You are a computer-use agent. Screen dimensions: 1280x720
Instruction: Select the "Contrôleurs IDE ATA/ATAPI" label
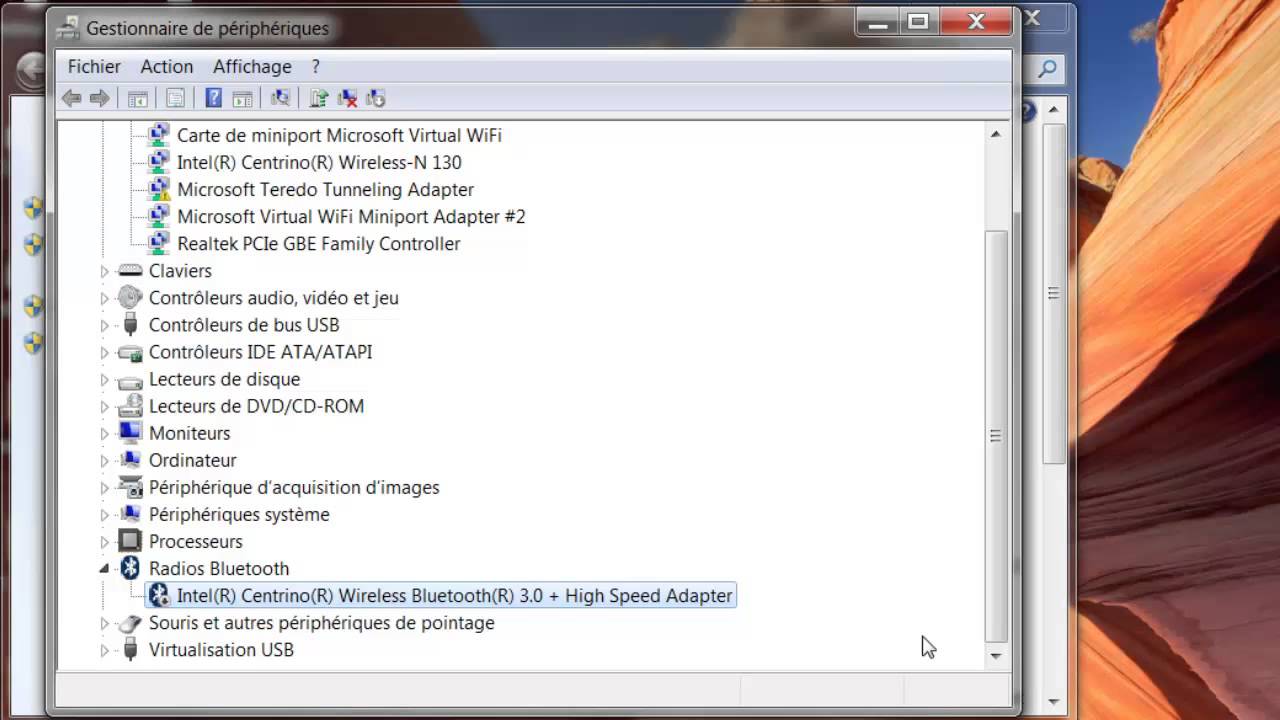tap(260, 352)
